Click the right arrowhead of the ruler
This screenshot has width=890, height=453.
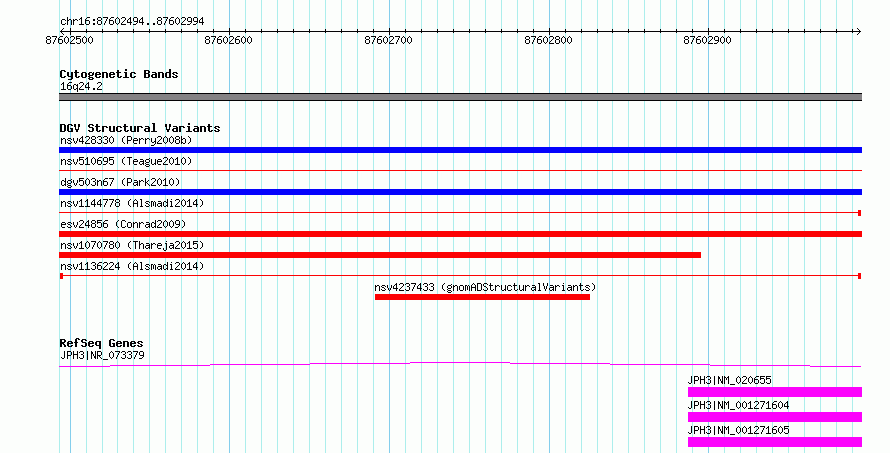(858, 31)
